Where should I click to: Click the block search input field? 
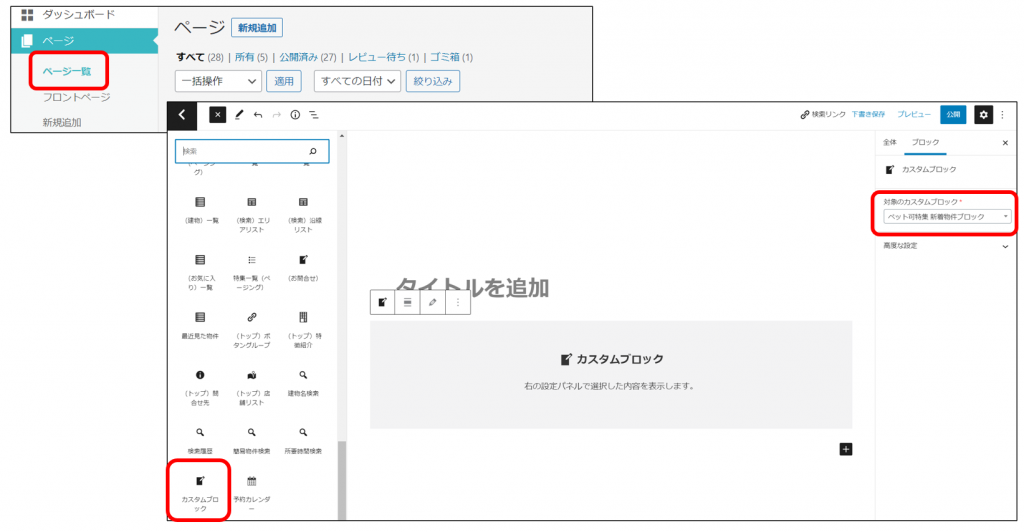[x=240, y=151]
